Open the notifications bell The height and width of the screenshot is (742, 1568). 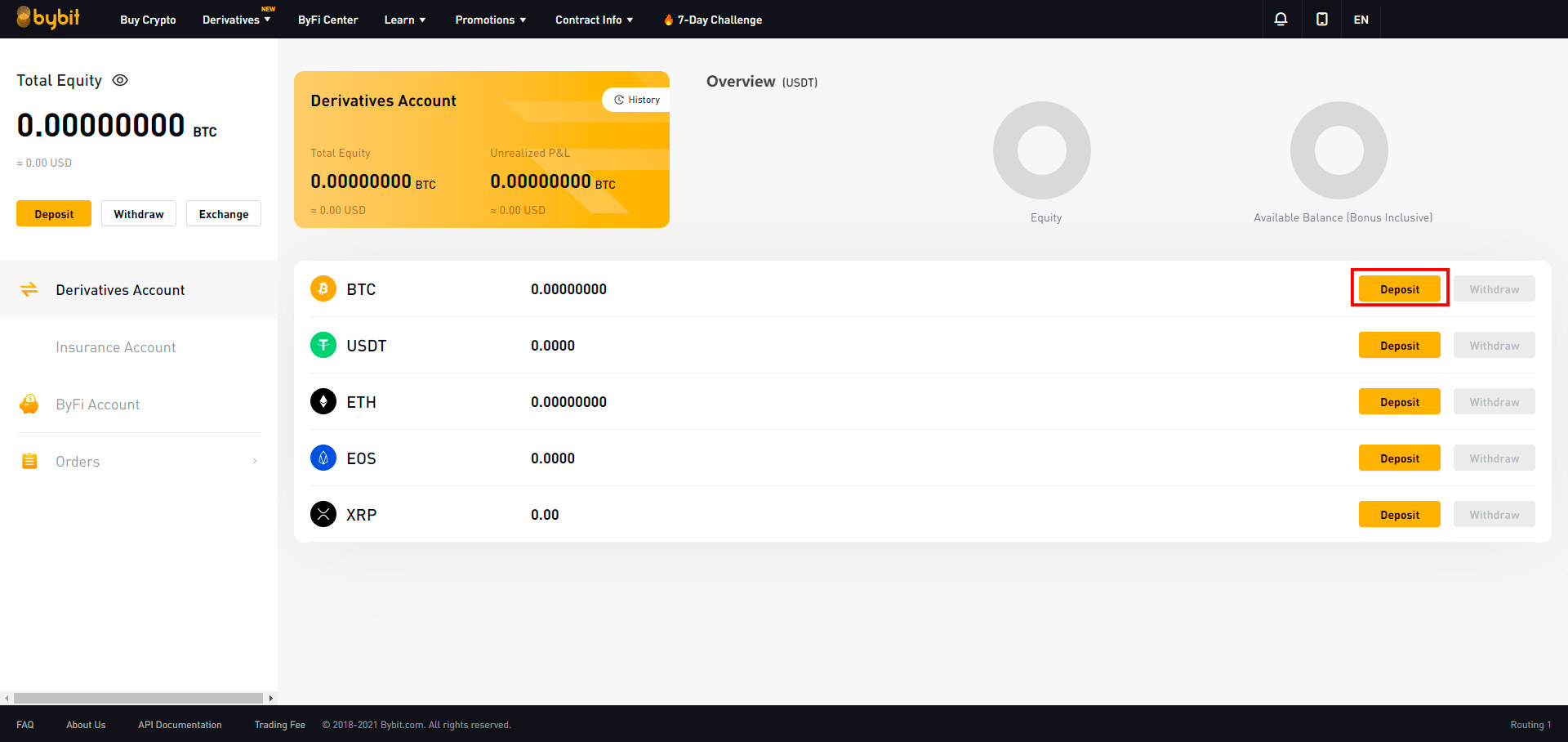pyautogui.click(x=1281, y=19)
